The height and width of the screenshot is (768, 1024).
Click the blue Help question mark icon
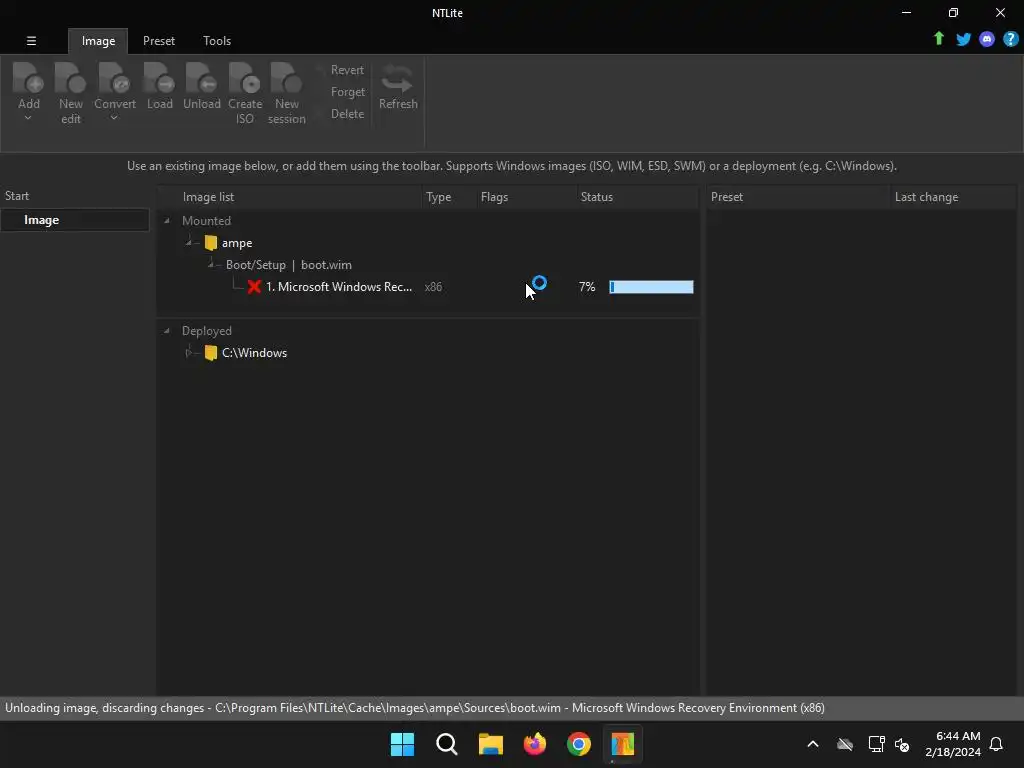coord(1010,39)
